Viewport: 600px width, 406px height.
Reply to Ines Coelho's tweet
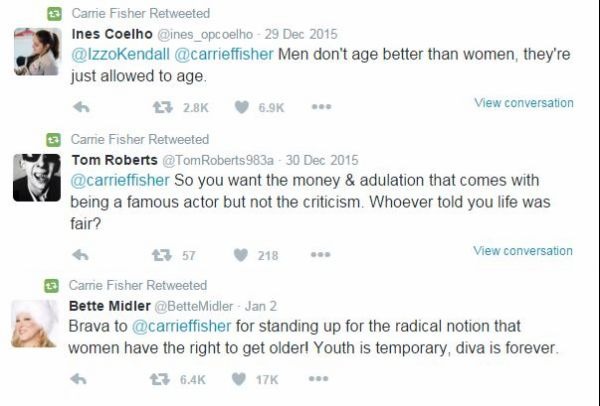click(x=82, y=107)
